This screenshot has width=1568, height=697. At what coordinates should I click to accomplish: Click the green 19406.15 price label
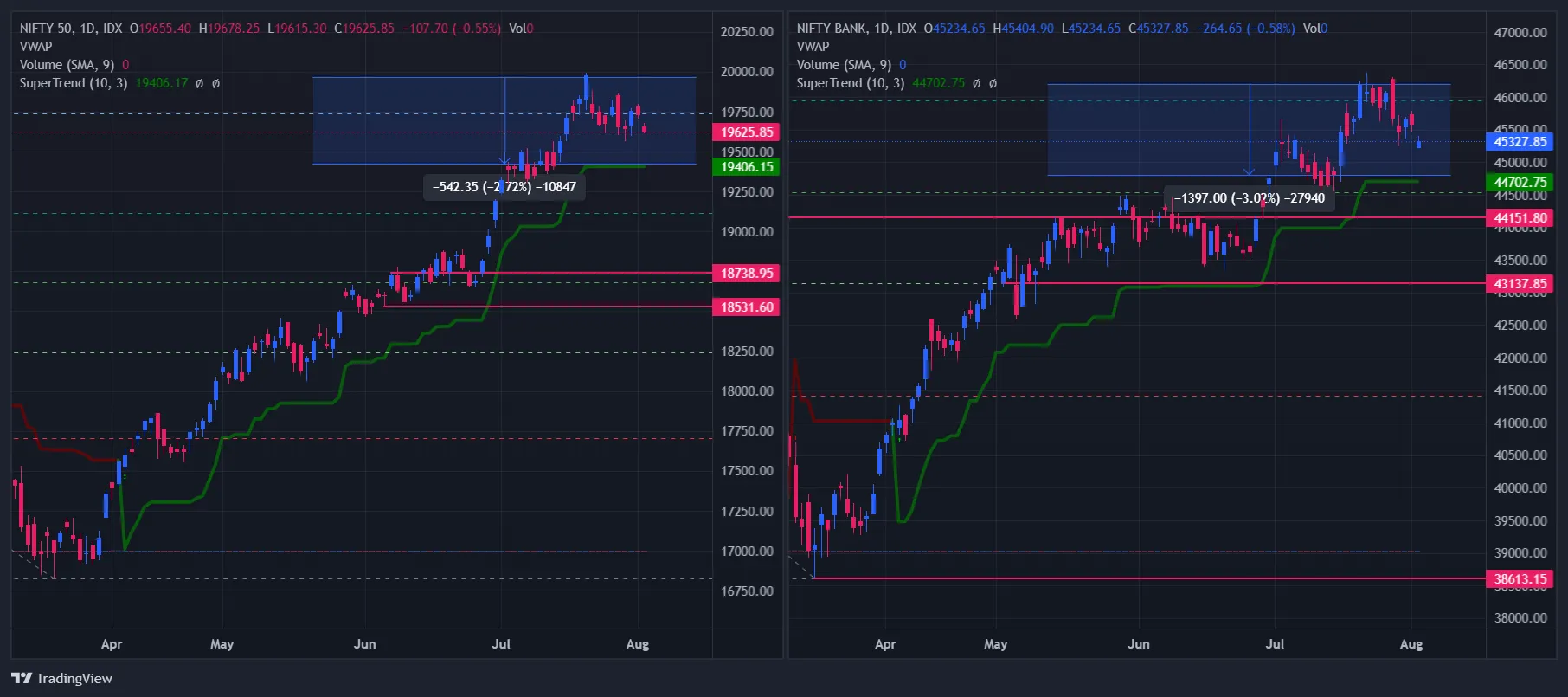point(747,167)
